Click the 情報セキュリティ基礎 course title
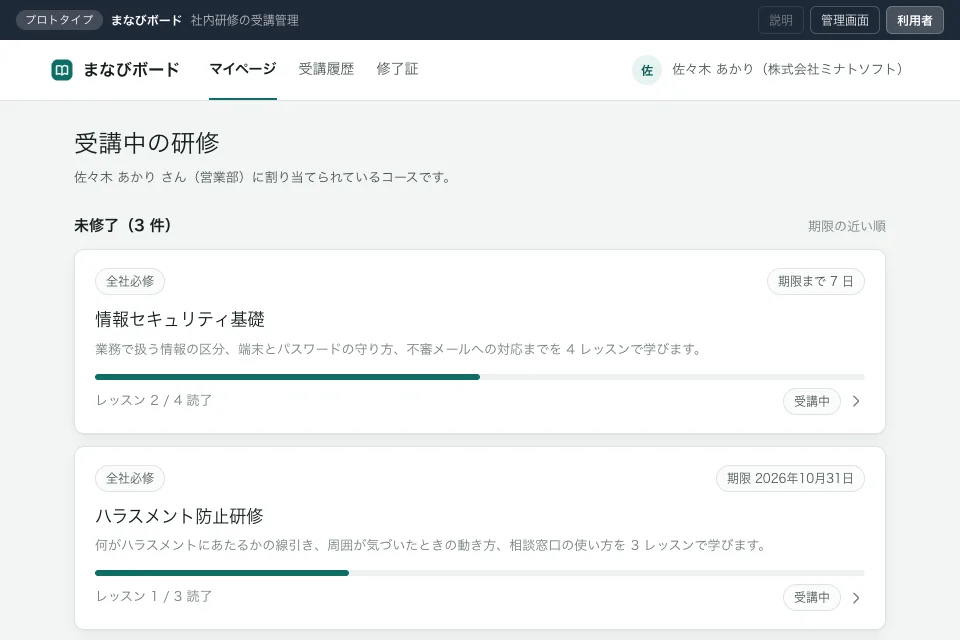 point(180,319)
